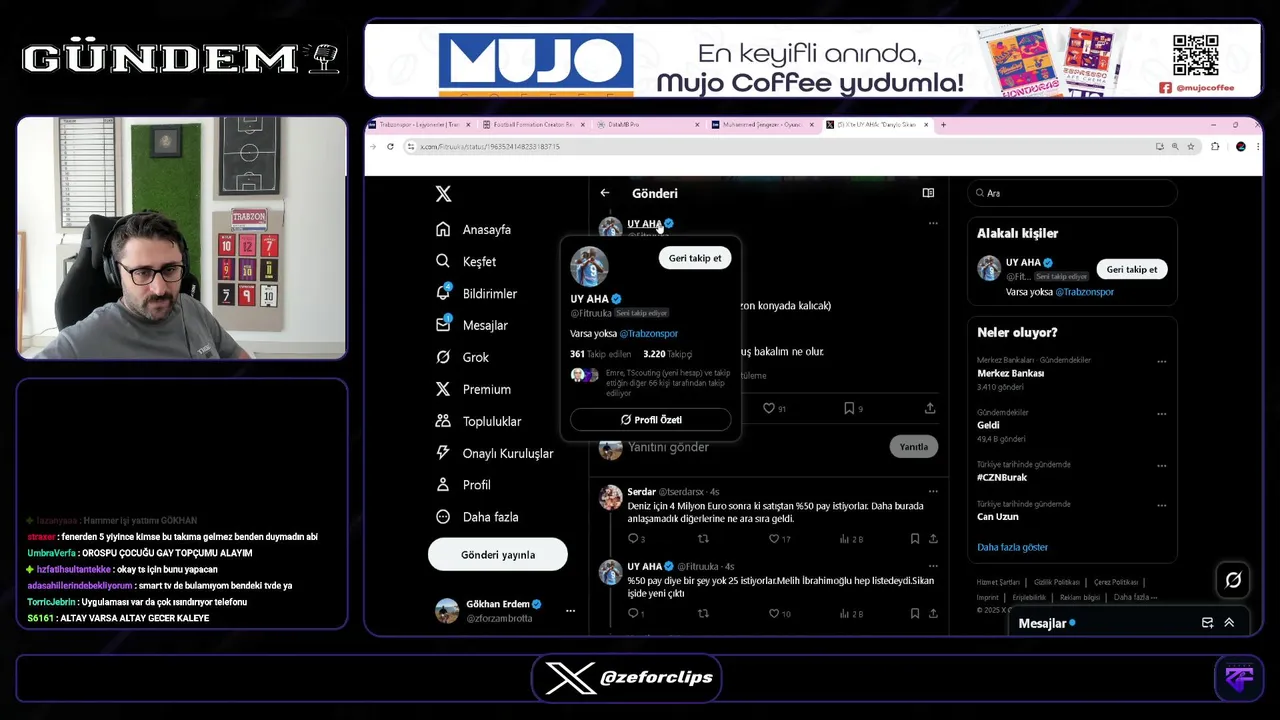Compose new message in Mesajlar drawer
The image size is (1280, 720).
tap(1207, 623)
